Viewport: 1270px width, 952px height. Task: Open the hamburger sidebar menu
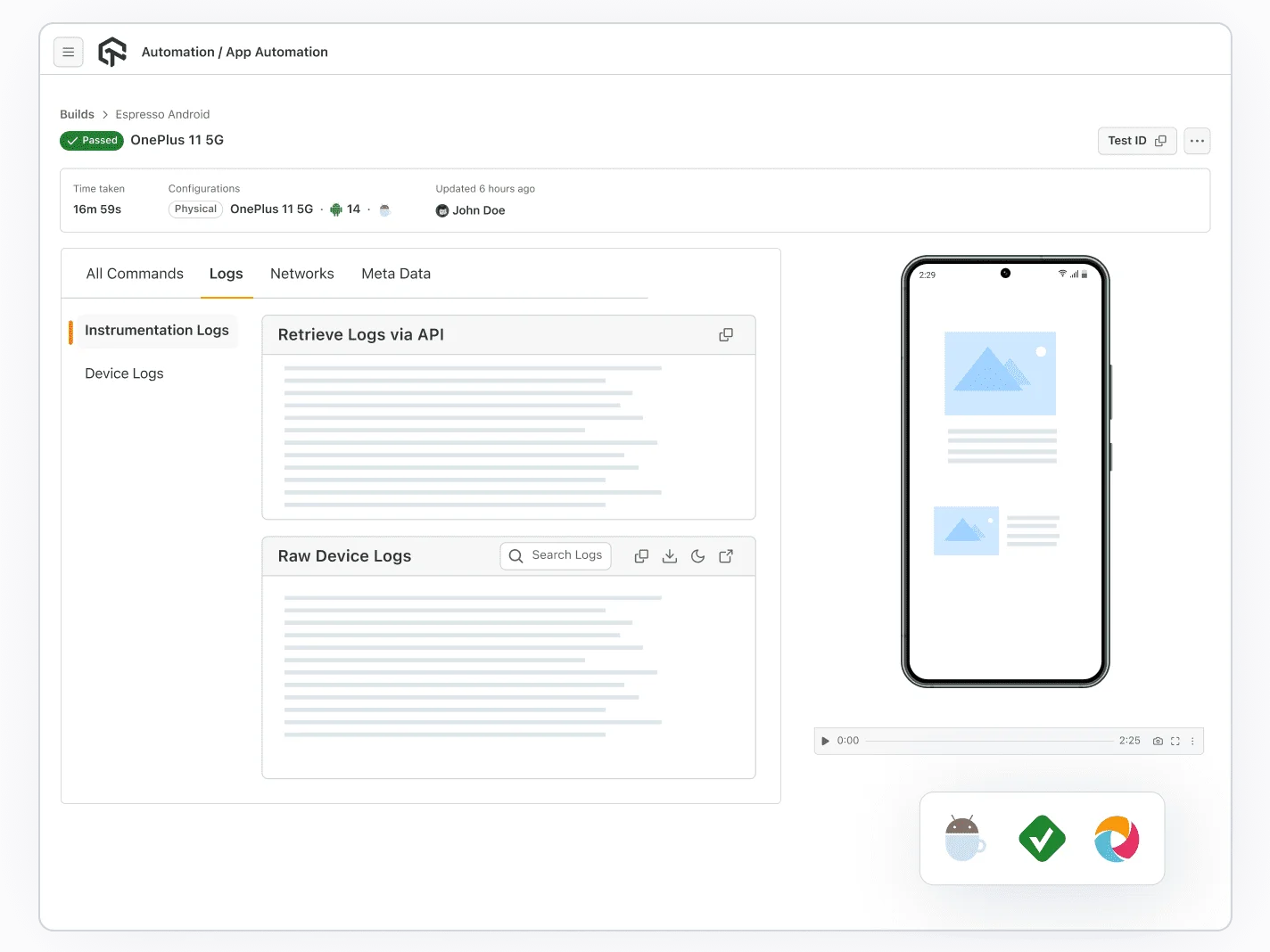click(x=69, y=53)
